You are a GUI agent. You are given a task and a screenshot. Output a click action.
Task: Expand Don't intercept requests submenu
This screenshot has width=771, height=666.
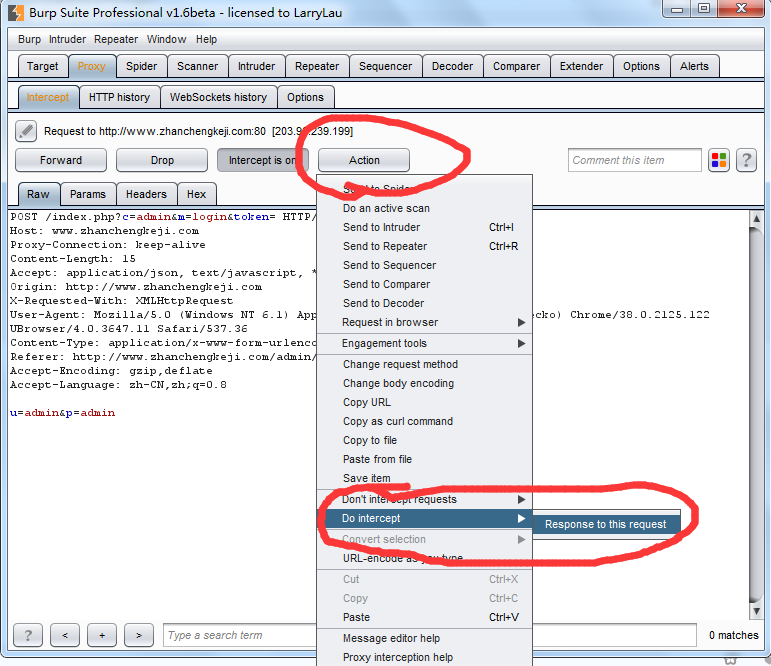tap(425, 499)
